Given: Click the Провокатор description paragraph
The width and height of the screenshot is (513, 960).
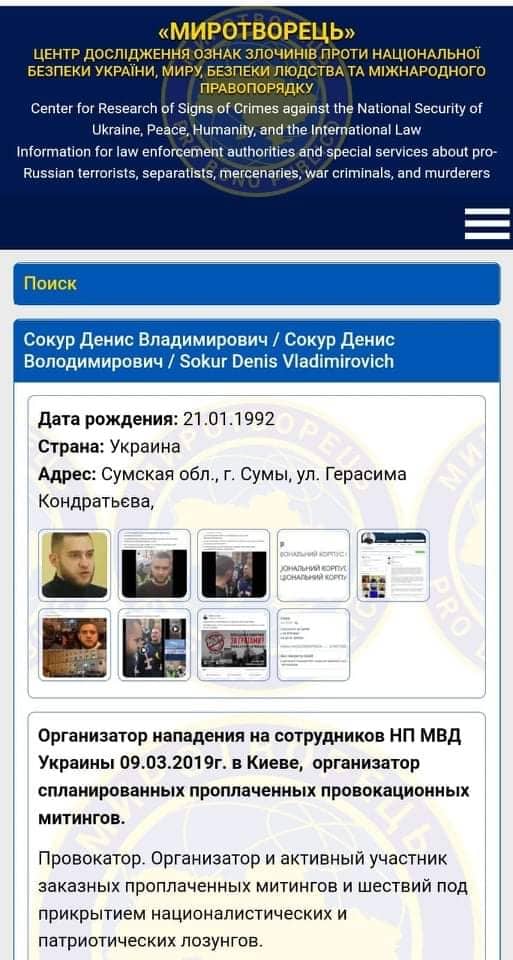Looking at the screenshot, I should (252, 899).
